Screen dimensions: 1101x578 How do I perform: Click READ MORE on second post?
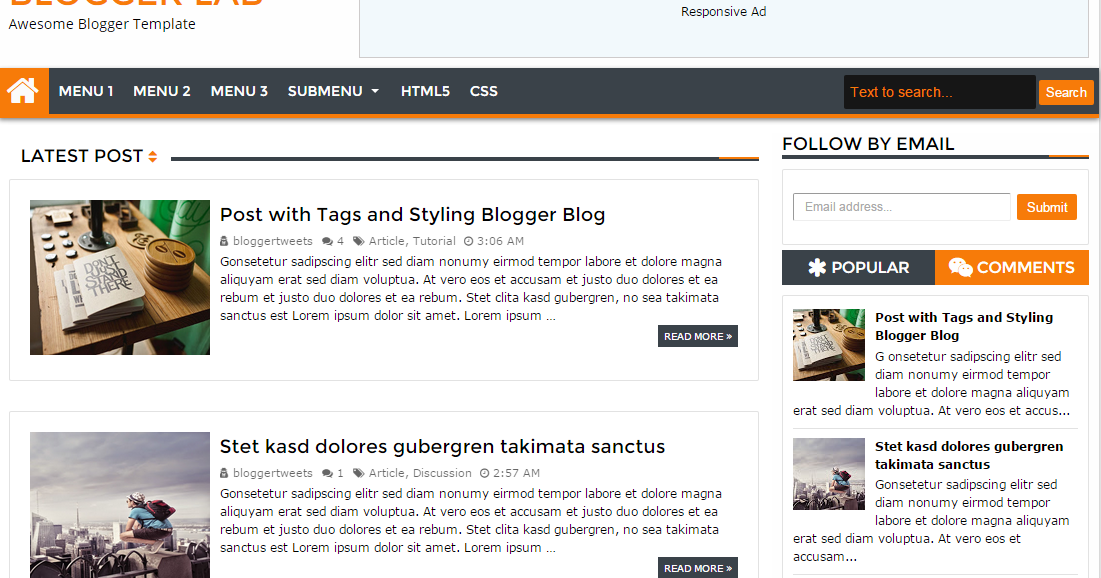point(698,568)
